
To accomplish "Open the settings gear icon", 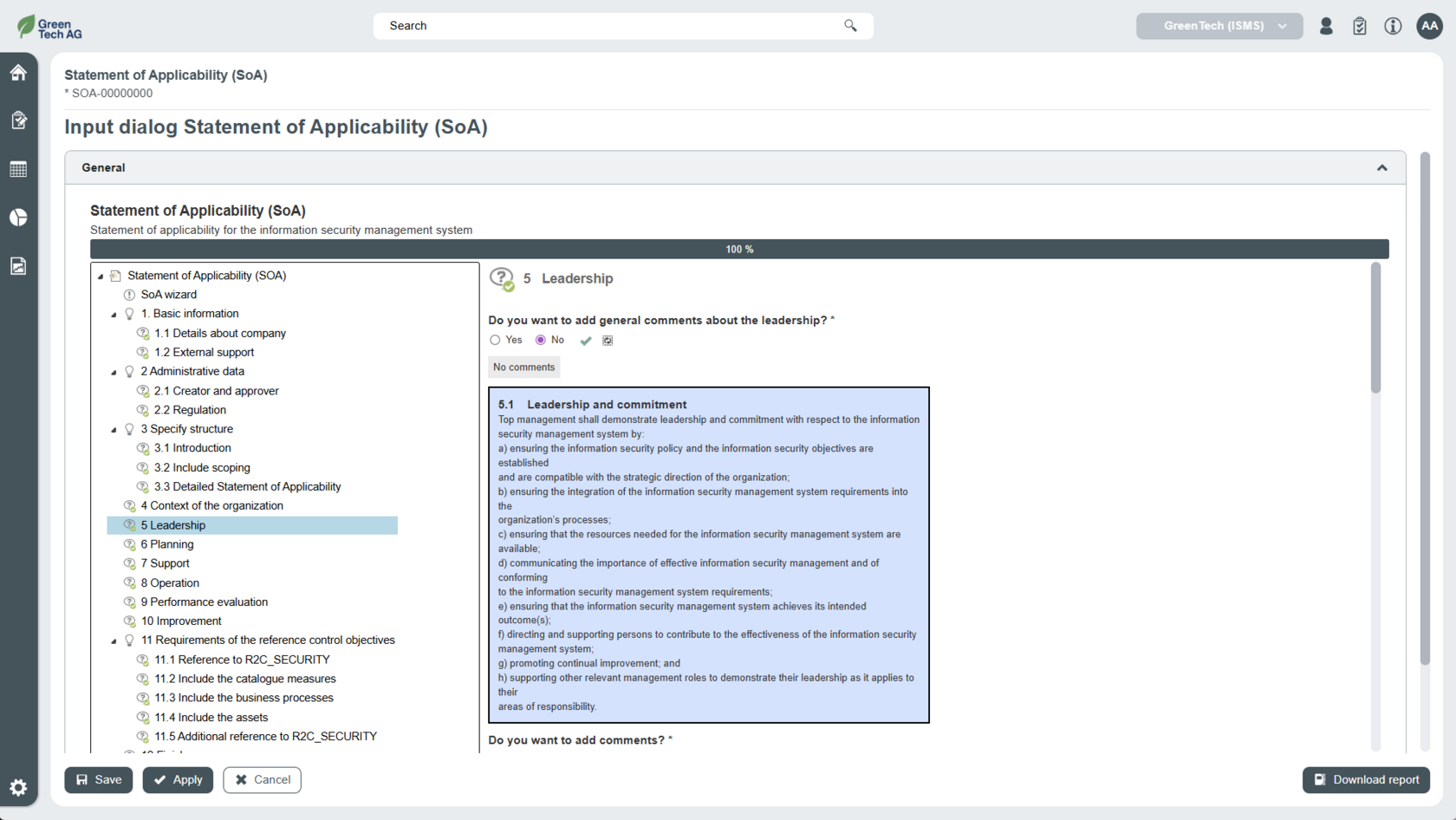I will 18,788.
